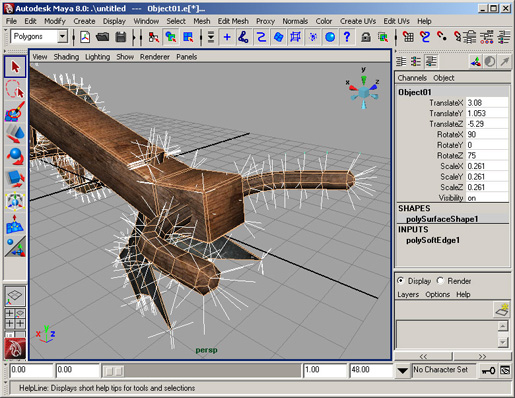515x398 pixels.
Task: Click the layer list scroll down arrow
Action: 503,342
